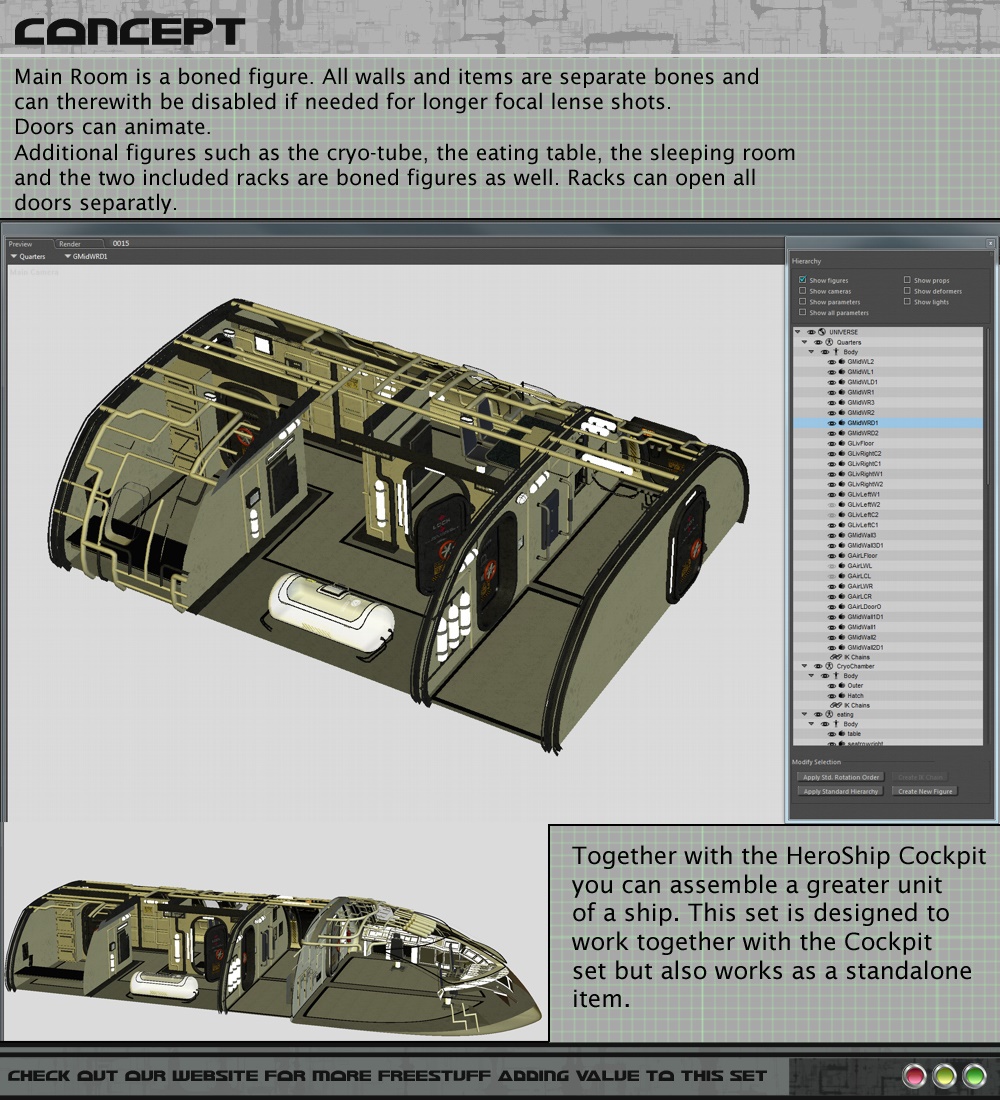Select the GAirLCR row in Hierarchy
This screenshot has height=1100, width=1000.
[x=888, y=596]
